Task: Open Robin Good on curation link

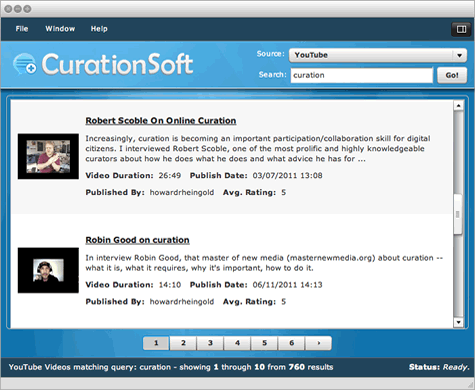Action: tap(137, 240)
